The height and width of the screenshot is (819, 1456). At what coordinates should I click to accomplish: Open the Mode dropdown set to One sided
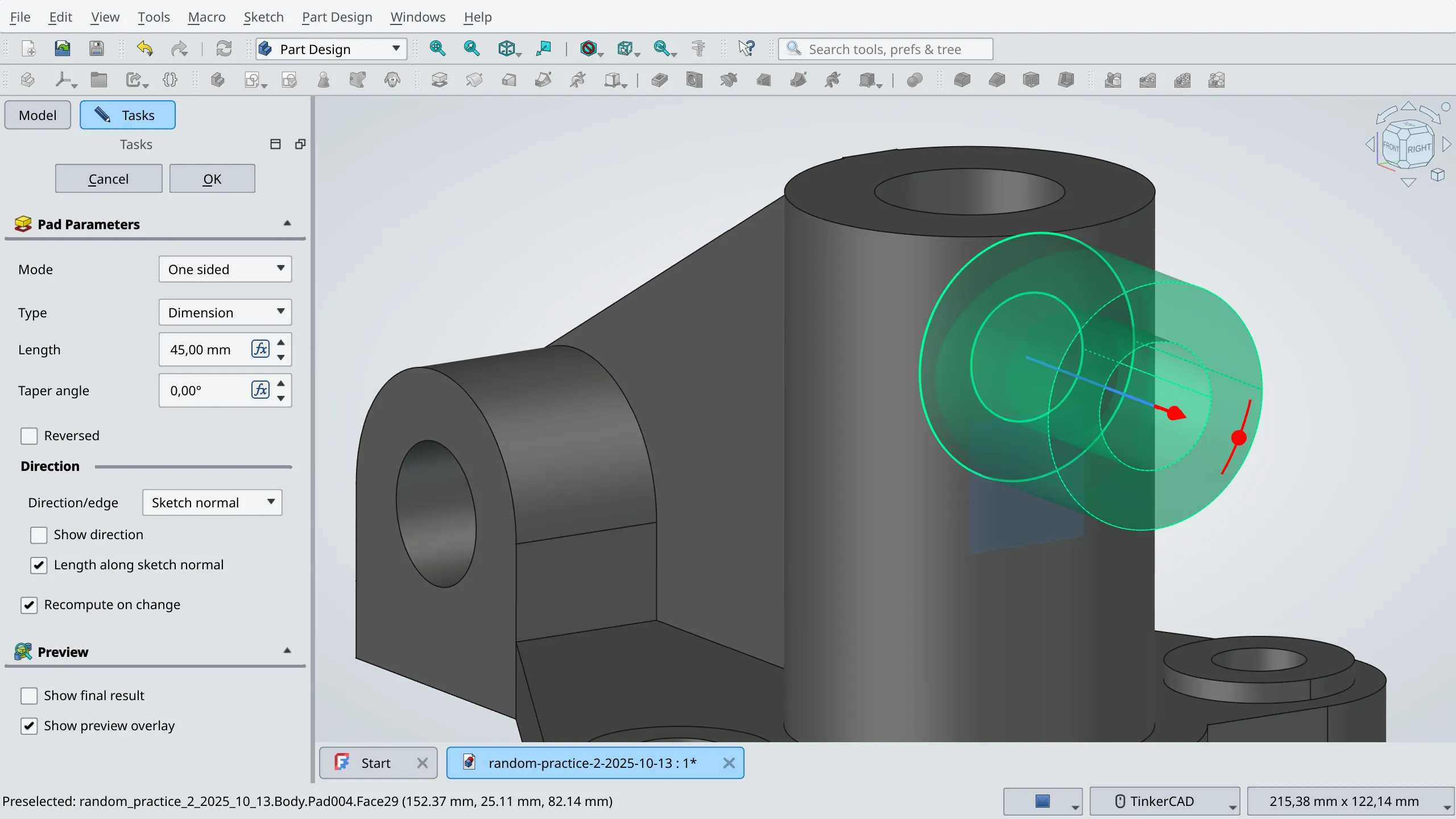pos(225,269)
